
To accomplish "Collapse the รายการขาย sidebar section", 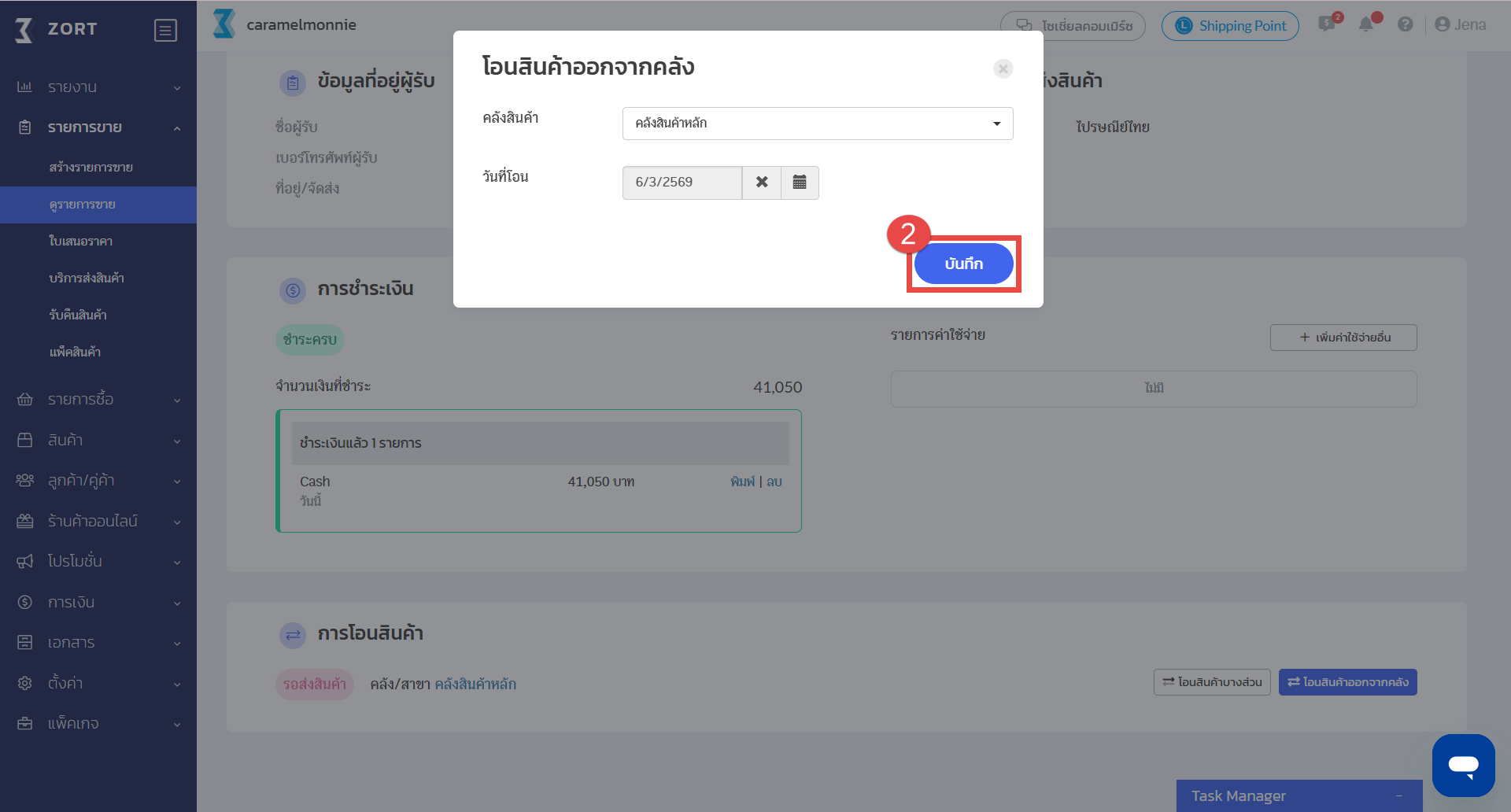I will [98, 127].
